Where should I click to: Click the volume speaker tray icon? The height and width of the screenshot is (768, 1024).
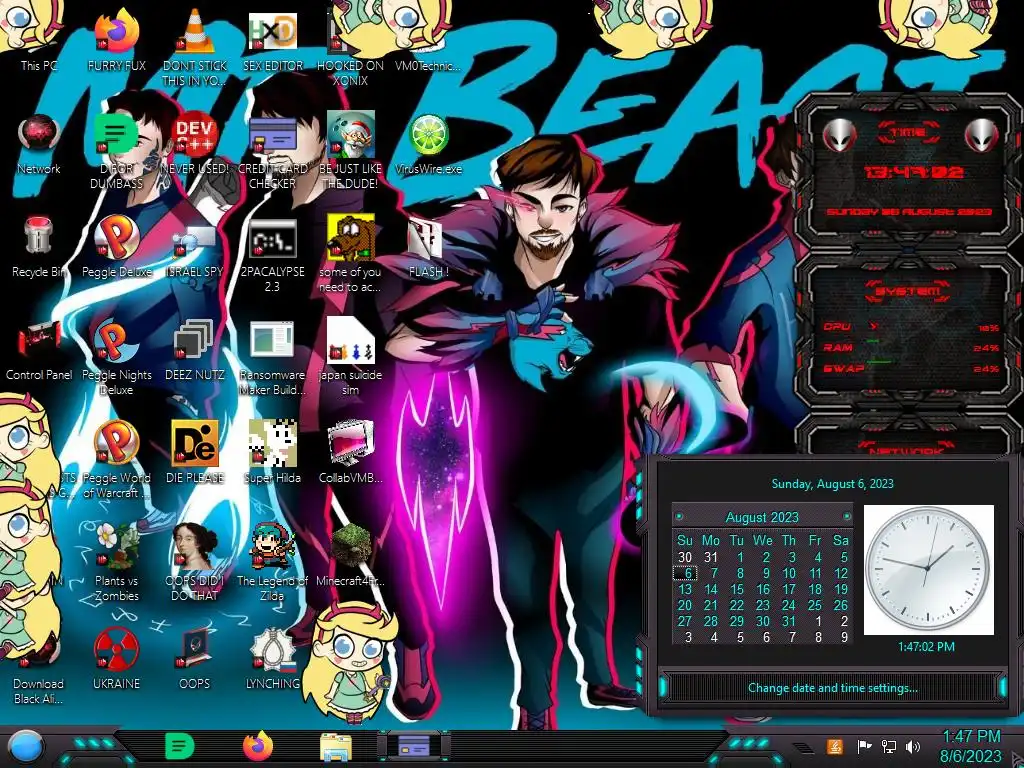913,746
